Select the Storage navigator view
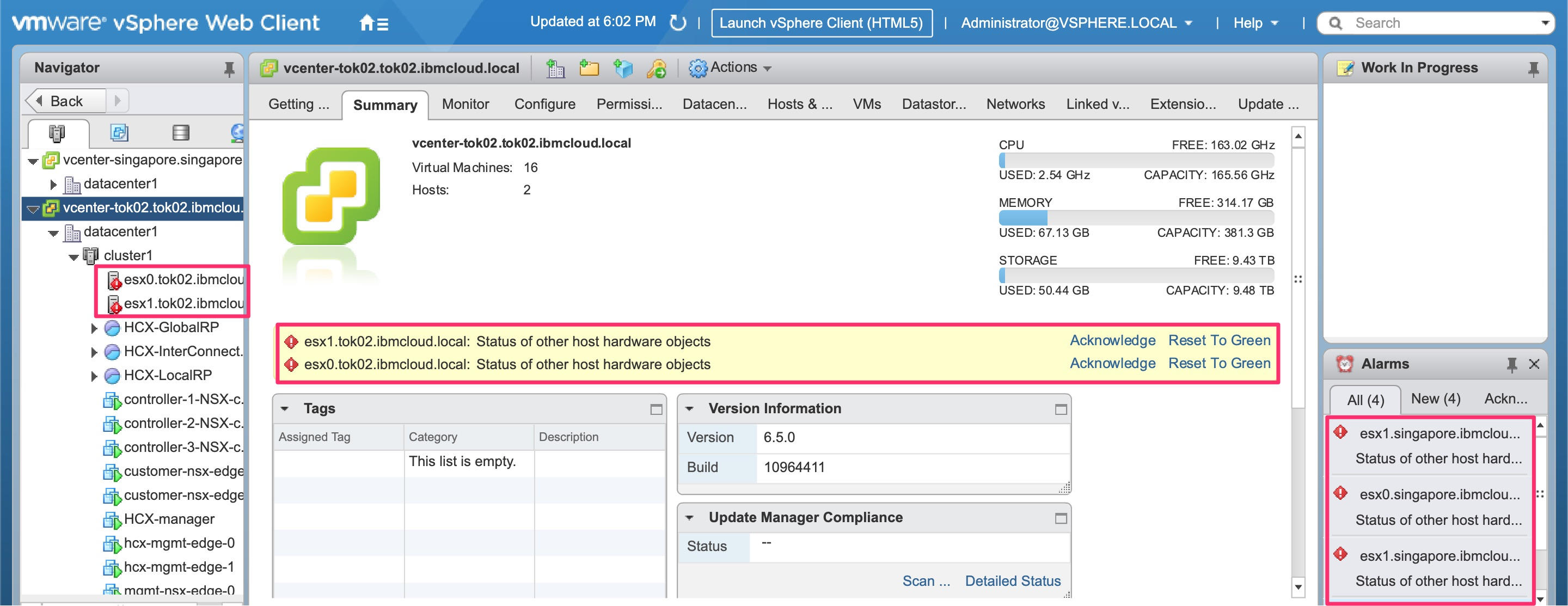This screenshot has width=1568, height=606. pyautogui.click(x=181, y=133)
